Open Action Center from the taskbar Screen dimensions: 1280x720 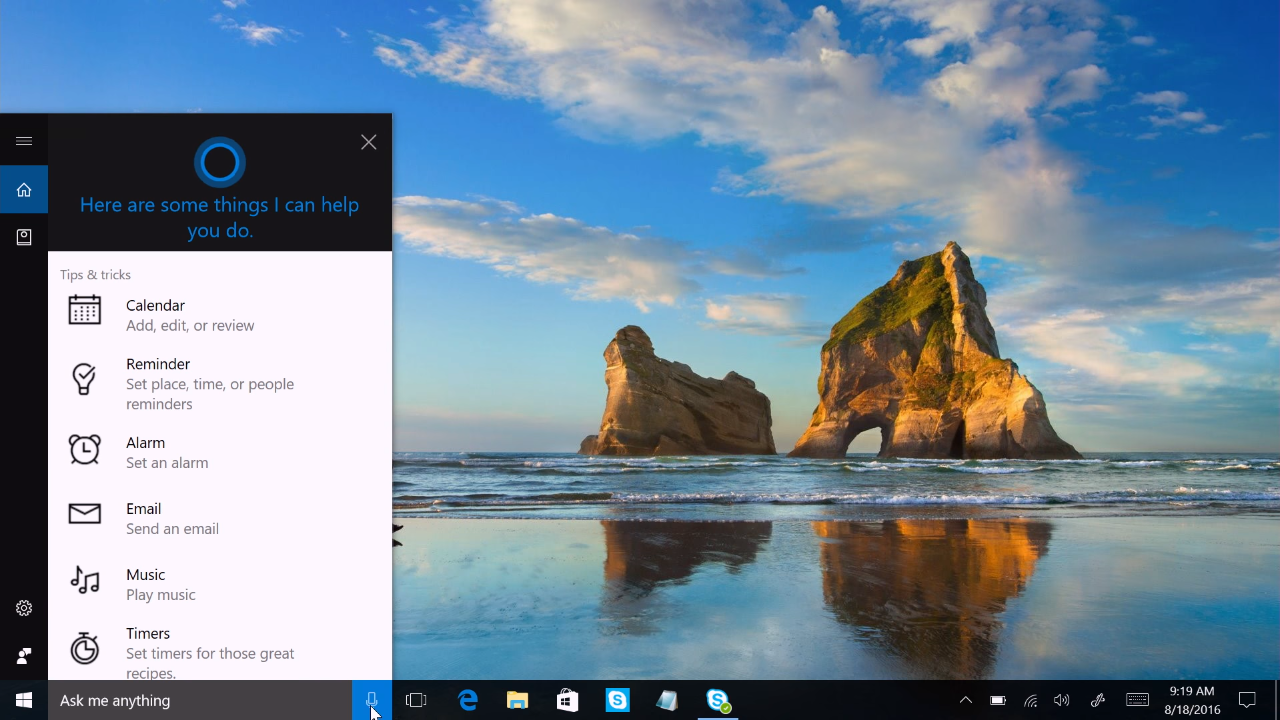[1246, 700]
